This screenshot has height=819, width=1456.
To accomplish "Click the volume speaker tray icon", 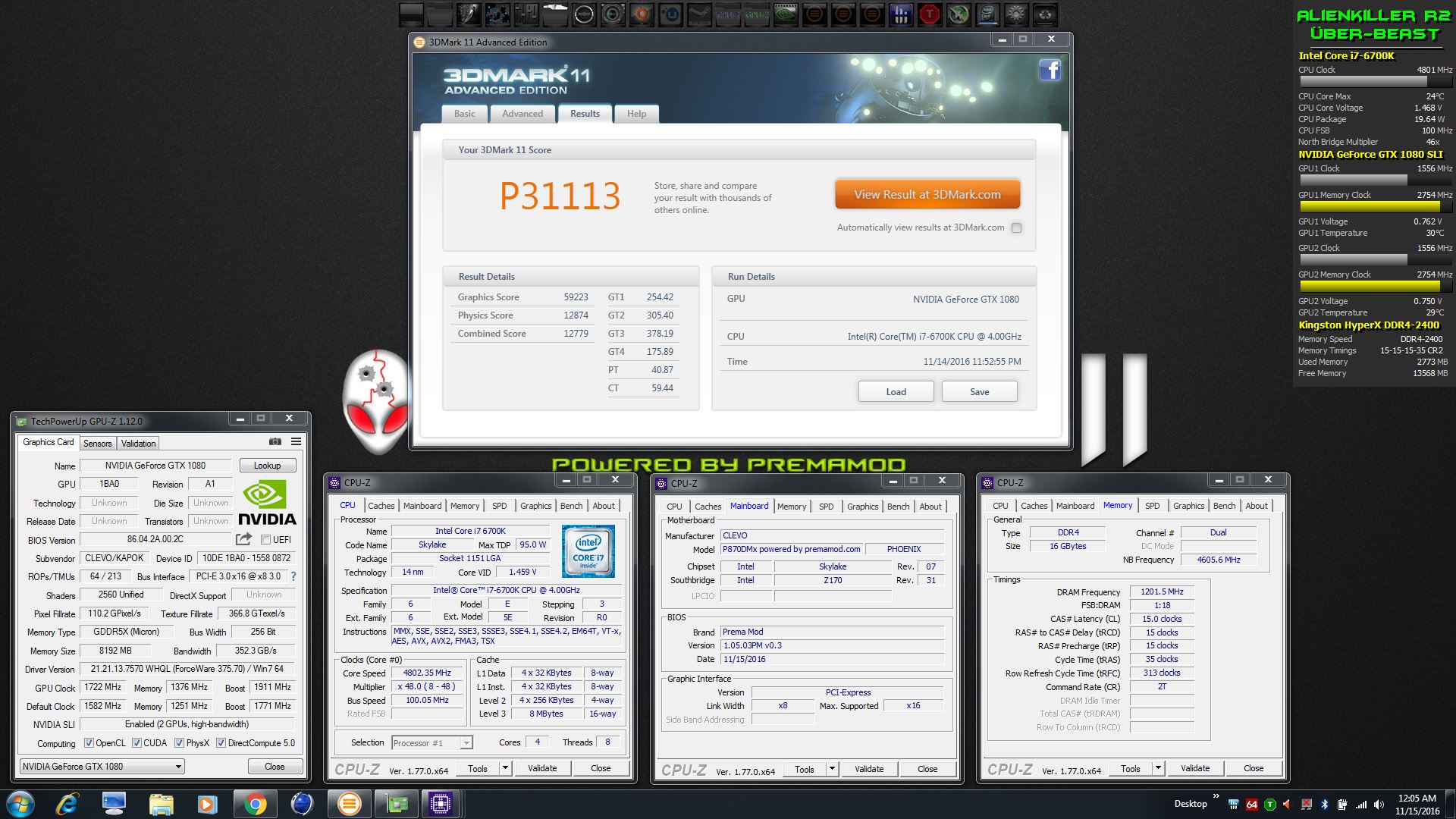I will 1379,804.
